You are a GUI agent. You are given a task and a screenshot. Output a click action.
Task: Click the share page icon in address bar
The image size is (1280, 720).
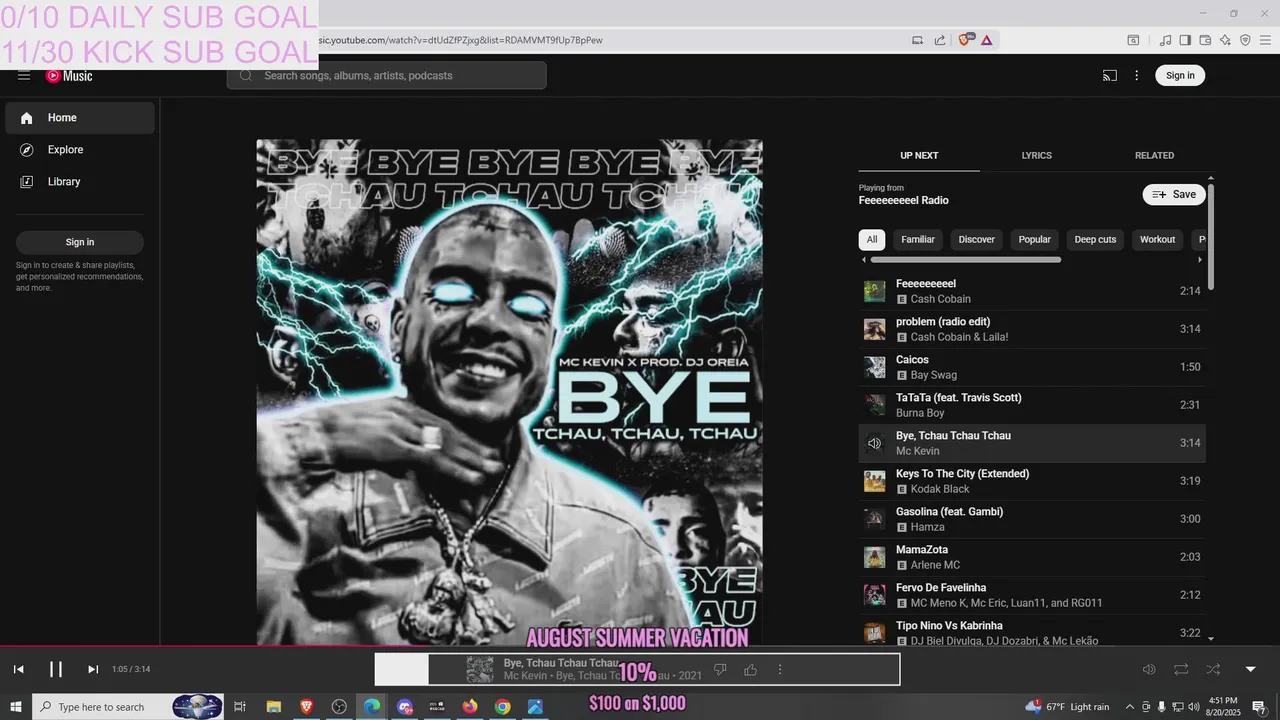click(x=940, y=40)
